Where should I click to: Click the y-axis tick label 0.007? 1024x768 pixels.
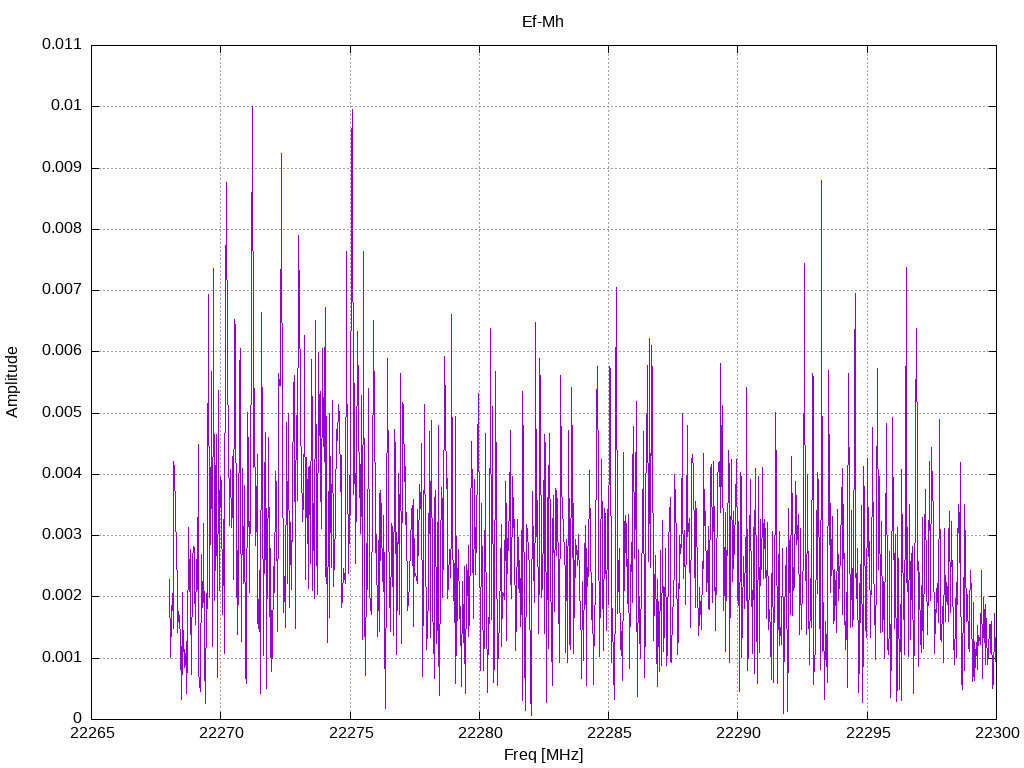point(62,289)
